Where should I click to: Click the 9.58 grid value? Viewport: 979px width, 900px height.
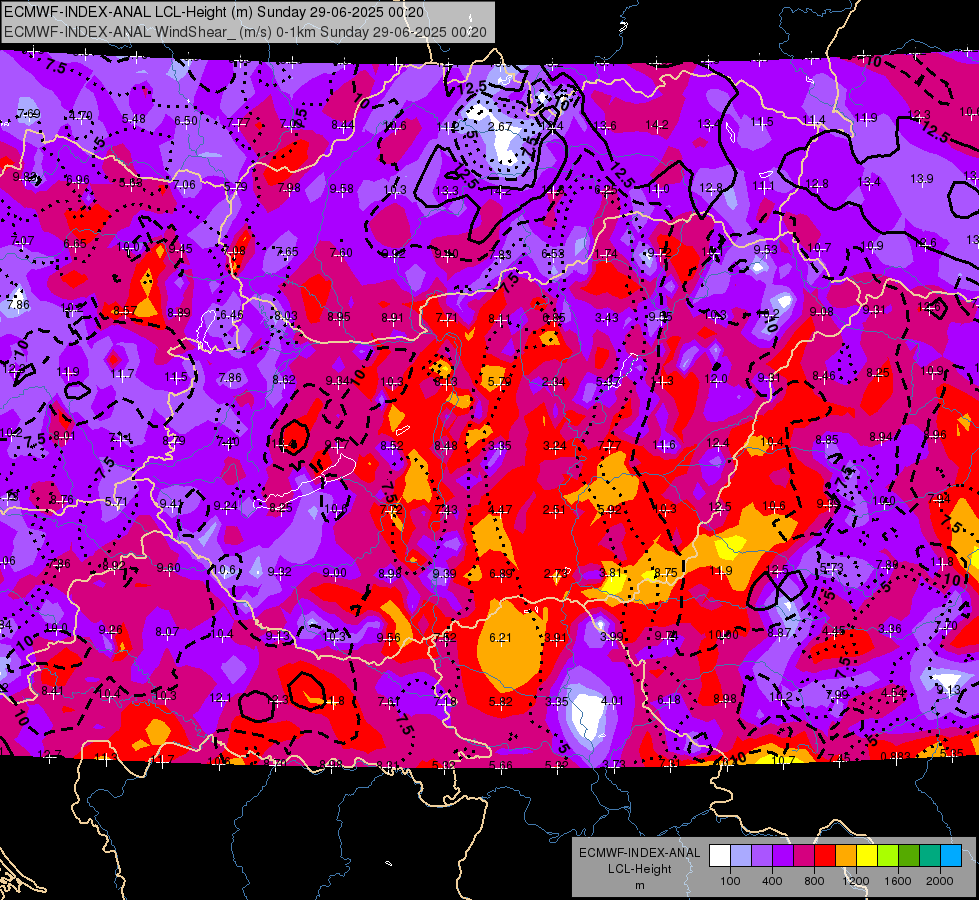[342, 189]
